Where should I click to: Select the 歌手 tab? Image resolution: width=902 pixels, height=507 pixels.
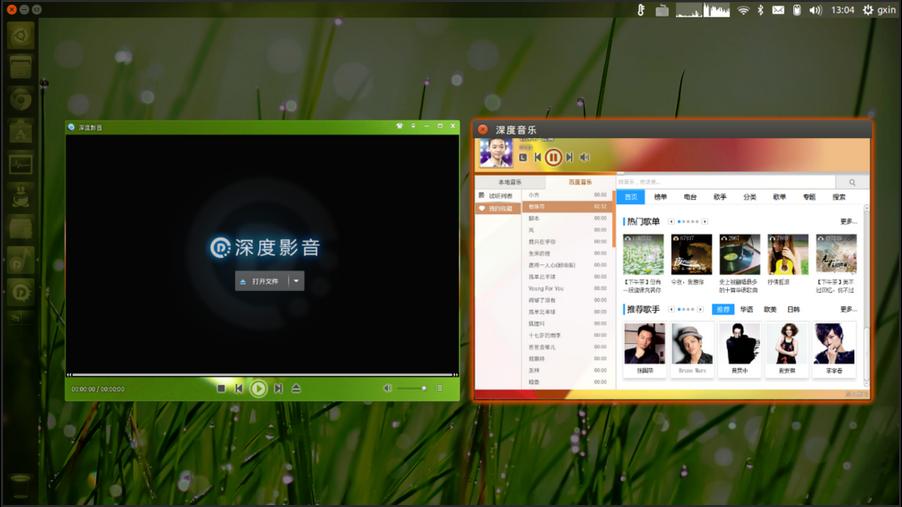pos(720,197)
